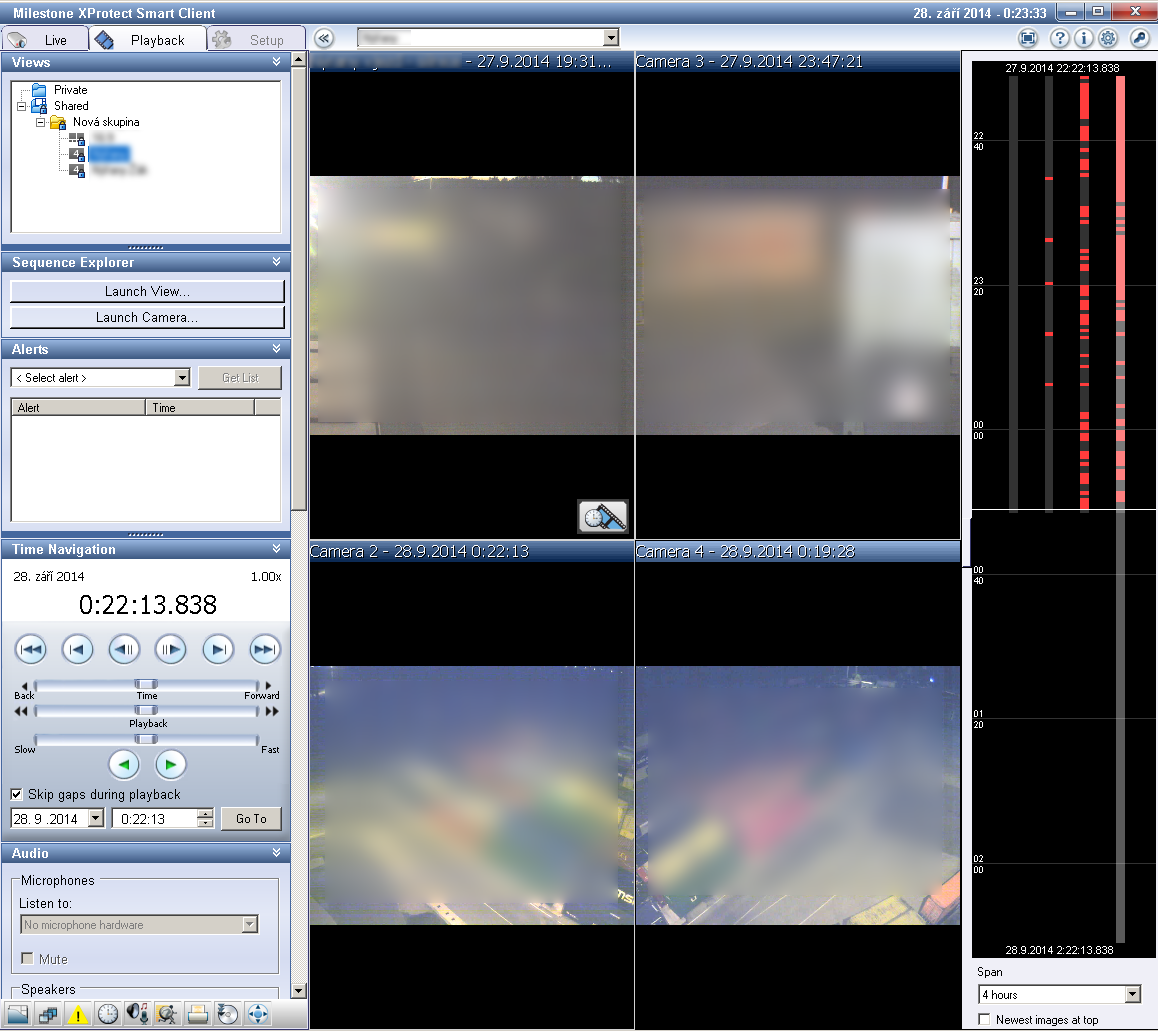Click the time input field showing 0:22:13
Viewport: 1158px width, 1031px height.
(x=155, y=818)
